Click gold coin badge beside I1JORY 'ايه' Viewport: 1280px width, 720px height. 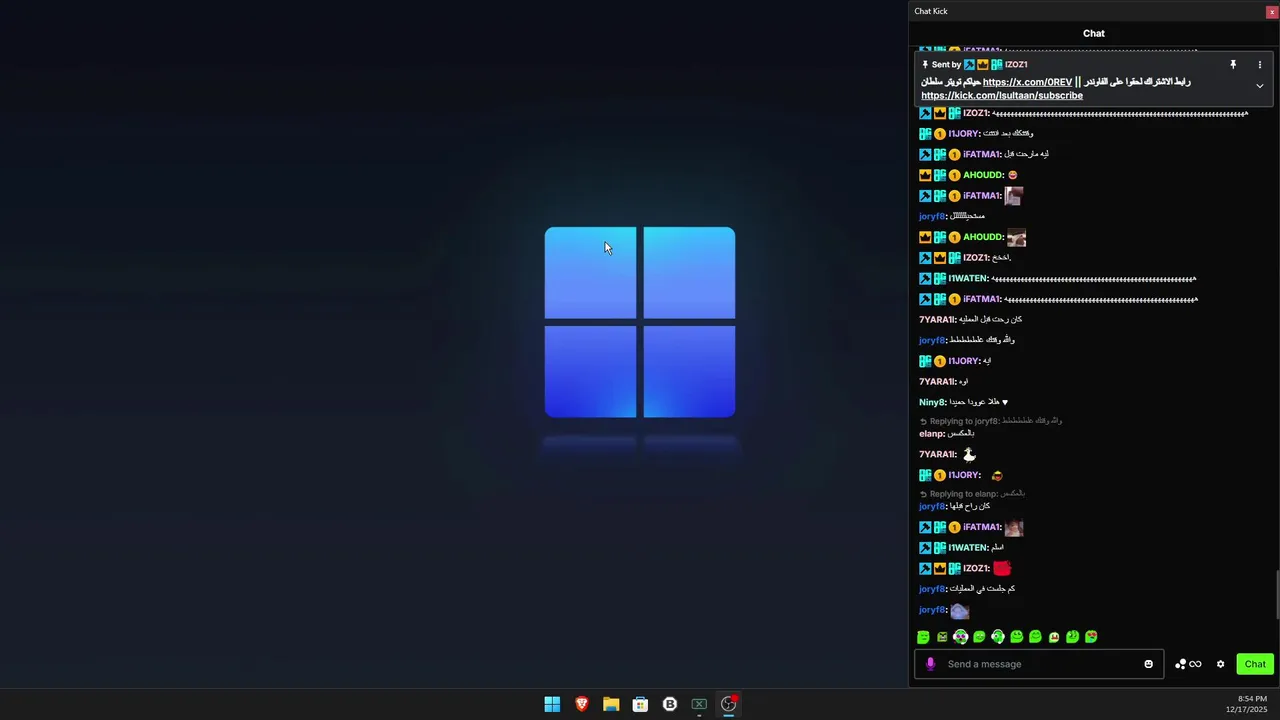tap(940, 361)
